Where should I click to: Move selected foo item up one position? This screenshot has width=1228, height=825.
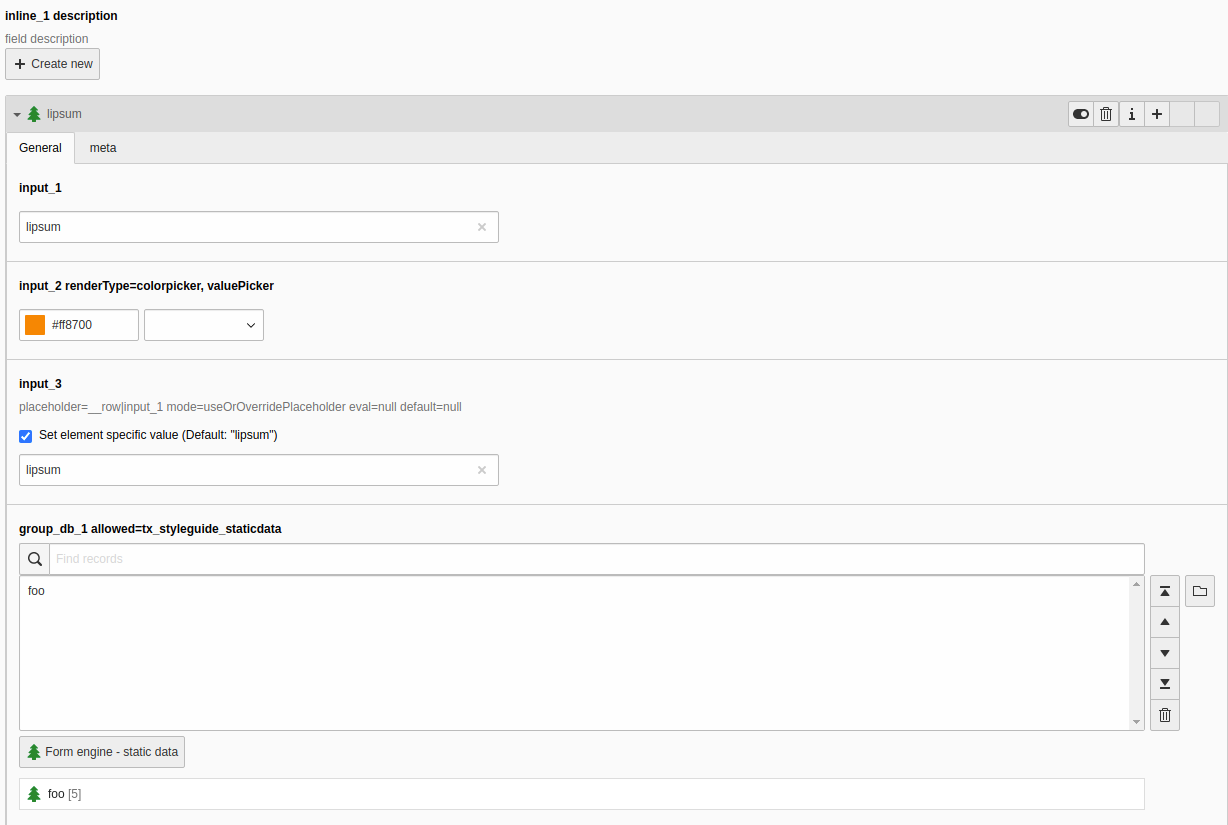(x=1164, y=622)
